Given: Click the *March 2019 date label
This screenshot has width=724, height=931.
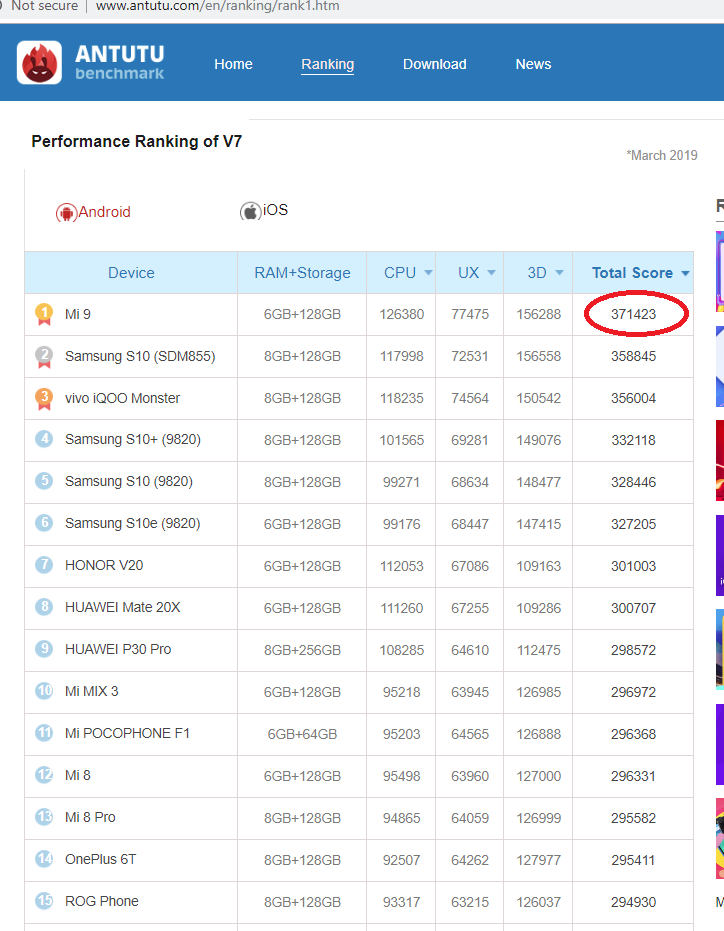Looking at the screenshot, I should [x=662, y=156].
